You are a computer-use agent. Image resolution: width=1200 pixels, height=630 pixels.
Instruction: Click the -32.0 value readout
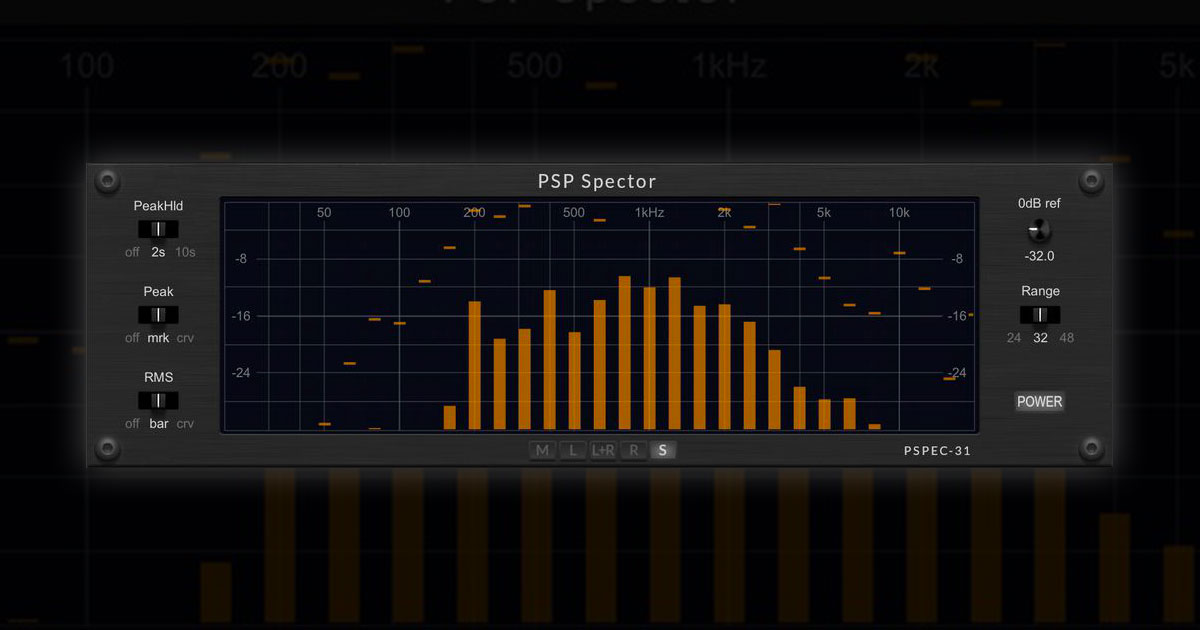1038,256
